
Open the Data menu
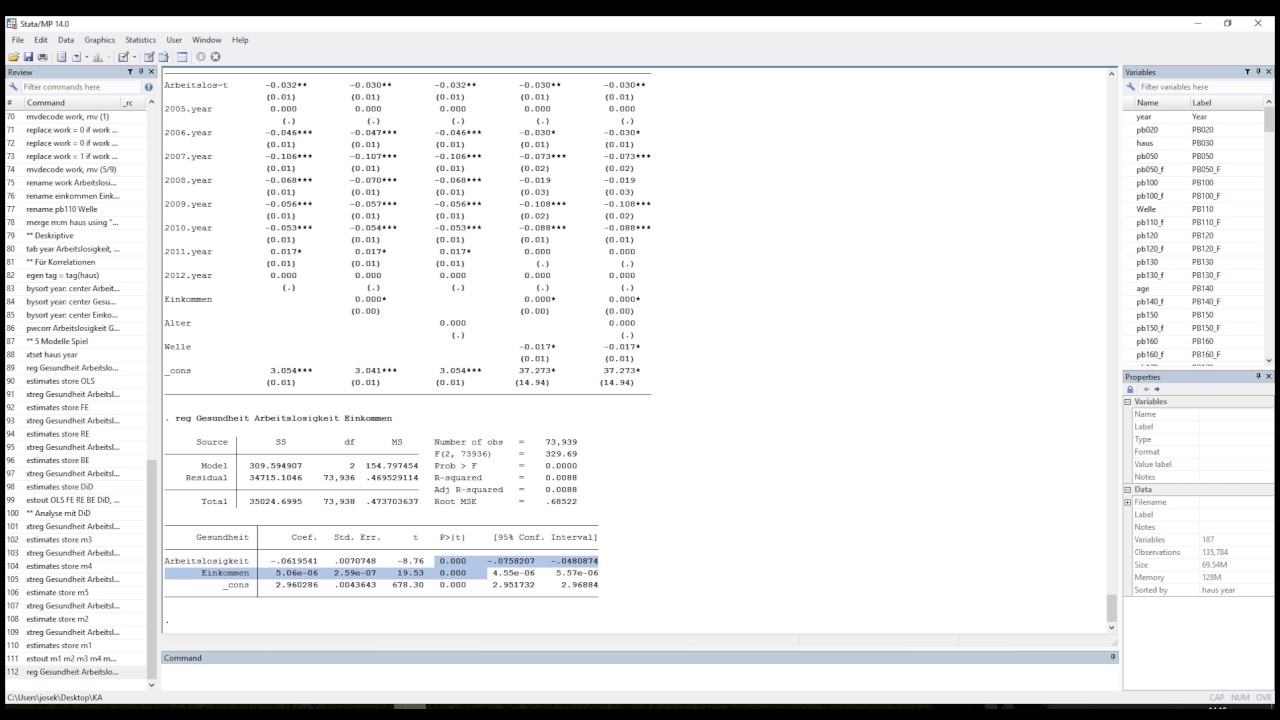(x=66, y=40)
